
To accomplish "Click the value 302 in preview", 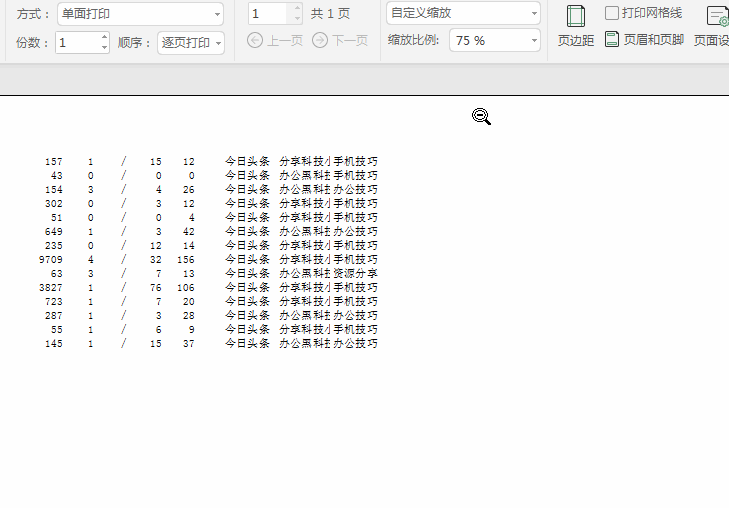I will coord(53,204).
